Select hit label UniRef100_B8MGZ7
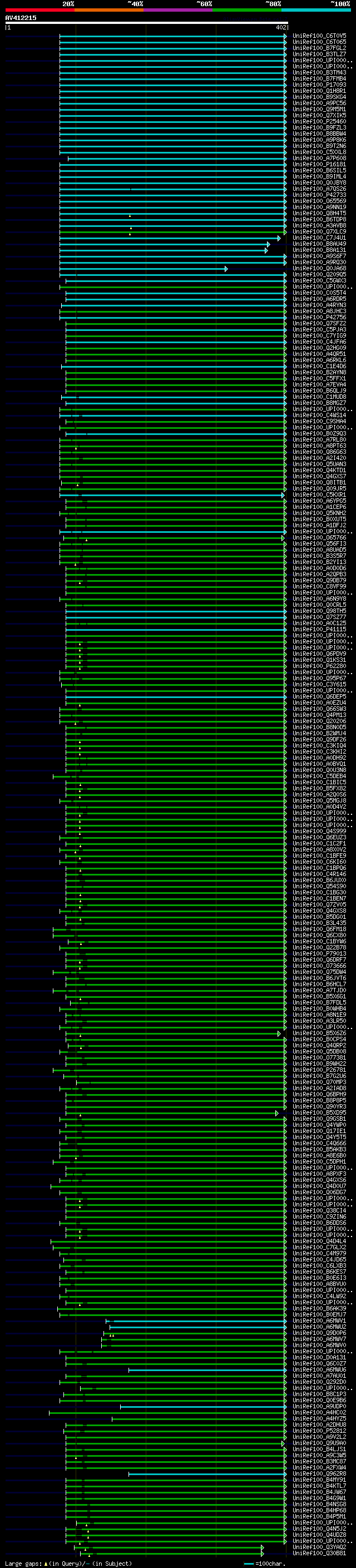Image resolution: width=356 pixels, height=1568 pixels. pyautogui.click(x=319, y=403)
